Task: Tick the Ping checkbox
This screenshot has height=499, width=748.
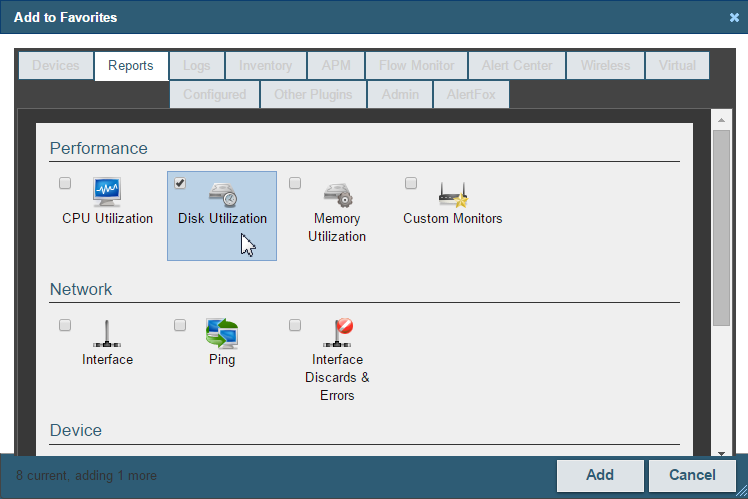Action: coord(180,325)
